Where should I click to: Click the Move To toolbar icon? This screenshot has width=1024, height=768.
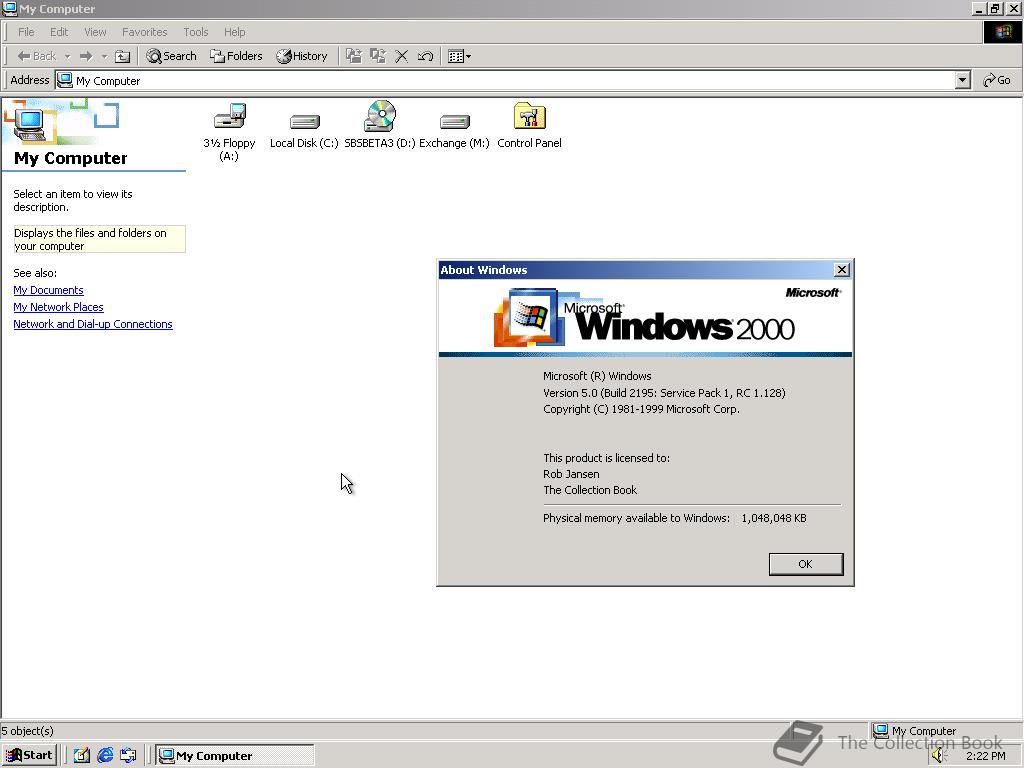pos(354,56)
